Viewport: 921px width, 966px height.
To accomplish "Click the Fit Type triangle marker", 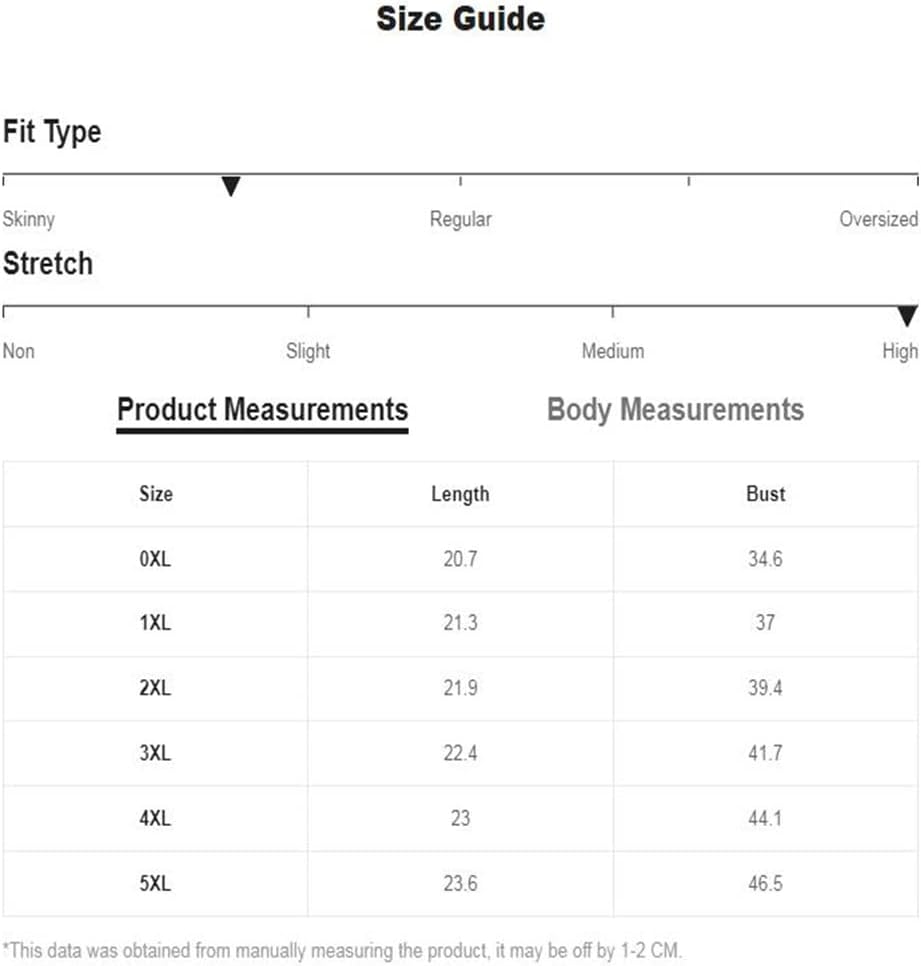I will [x=230, y=186].
